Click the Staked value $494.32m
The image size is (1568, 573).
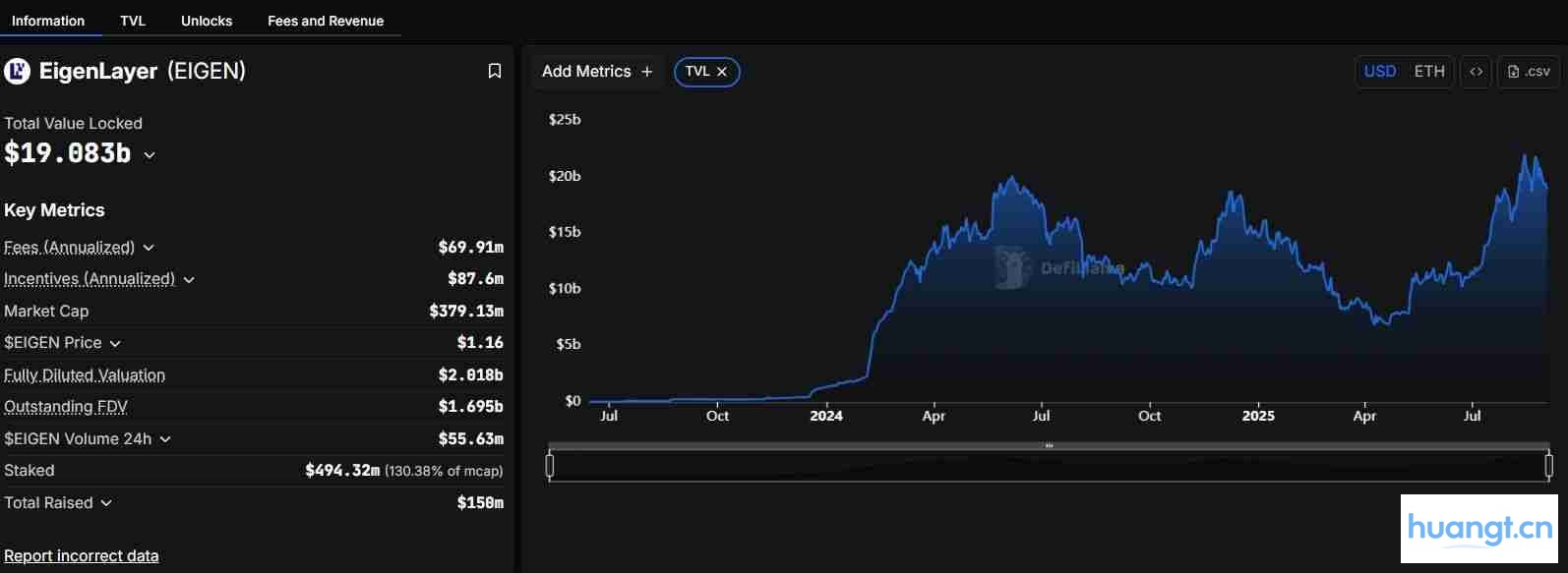coord(342,471)
